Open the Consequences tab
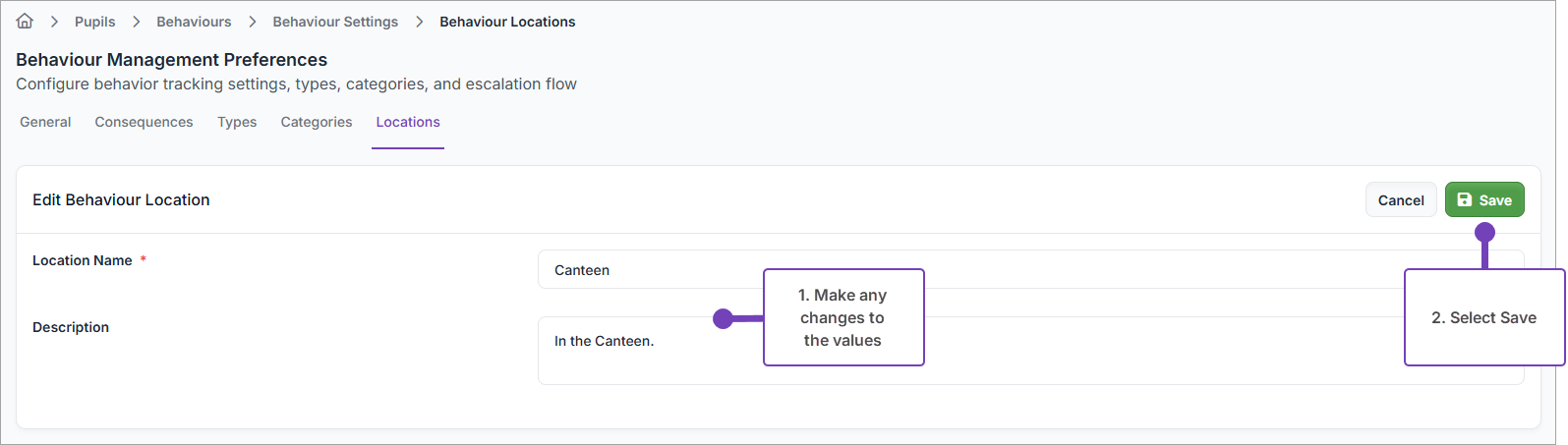Viewport: 1568px width, 445px height. pos(144,122)
